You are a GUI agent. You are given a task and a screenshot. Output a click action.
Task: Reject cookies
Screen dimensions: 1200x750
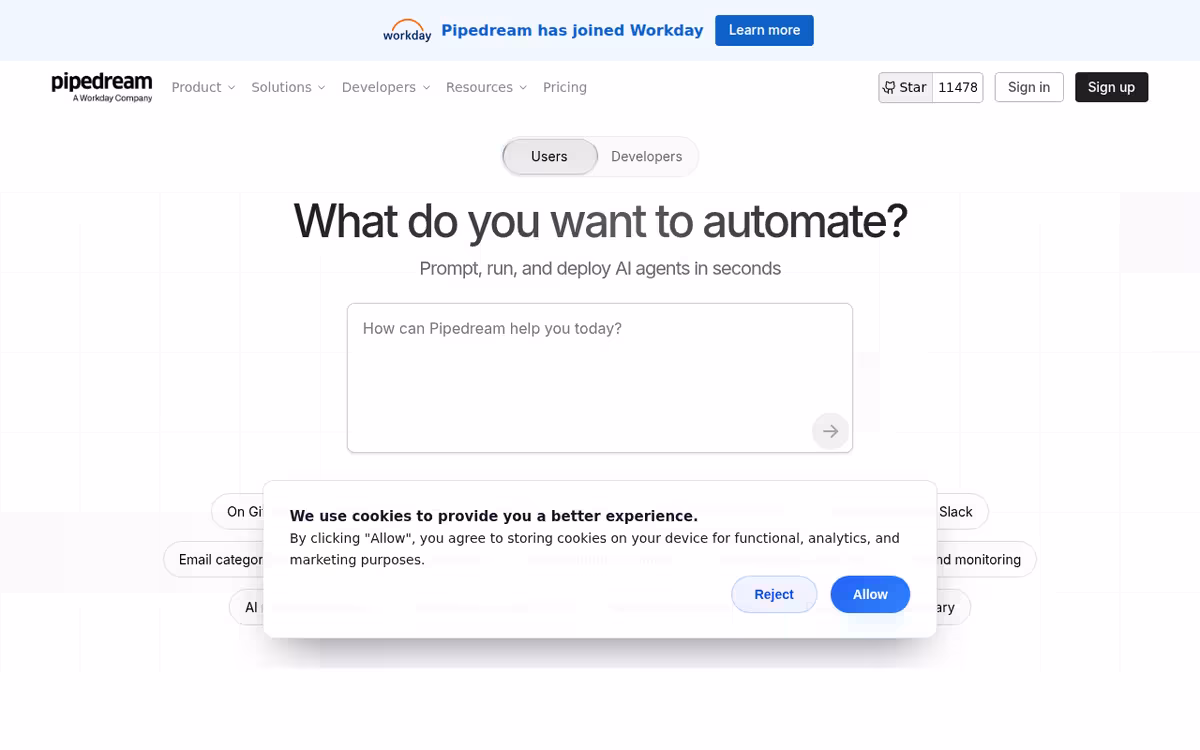click(x=774, y=594)
